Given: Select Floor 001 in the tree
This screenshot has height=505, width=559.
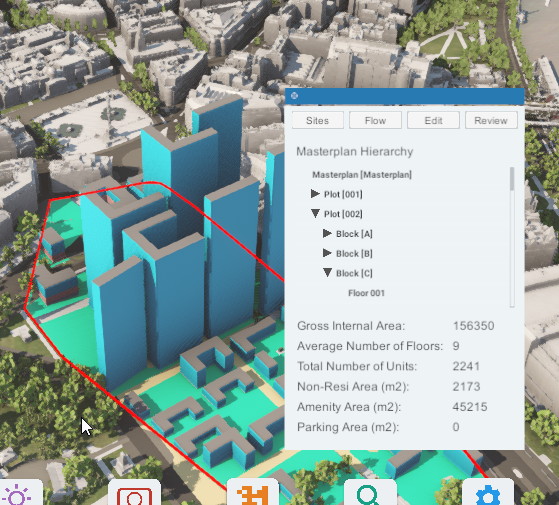Looking at the screenshot, I should click(x=366, y=293).
